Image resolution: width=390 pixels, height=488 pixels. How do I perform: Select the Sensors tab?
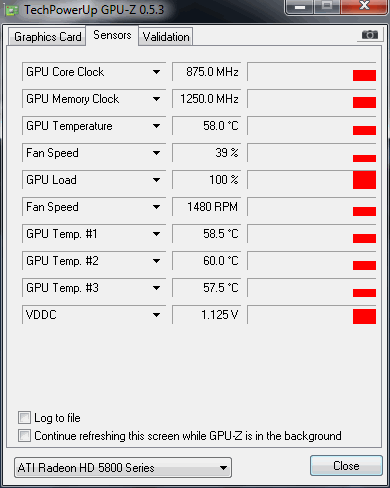pos(112,35)
